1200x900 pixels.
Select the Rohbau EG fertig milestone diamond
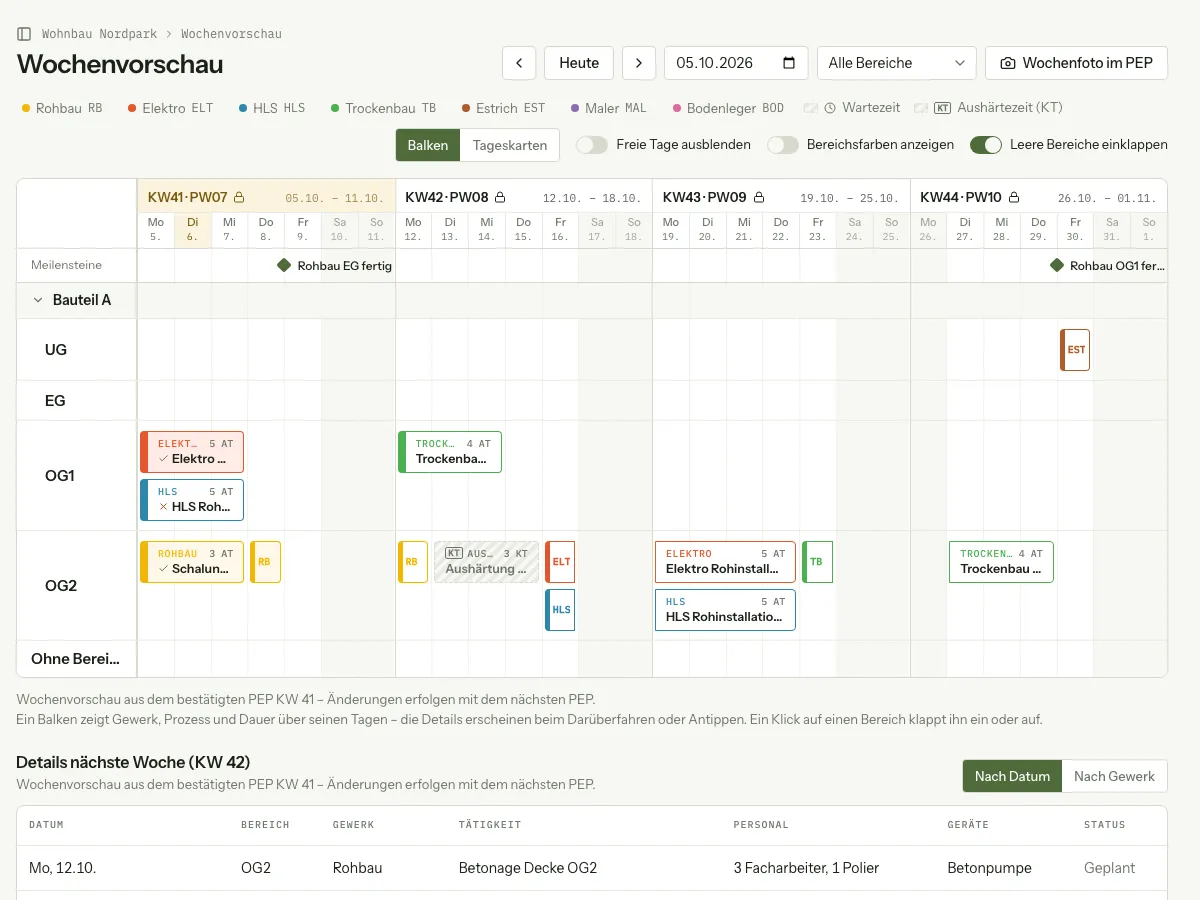tap(284, 266)
